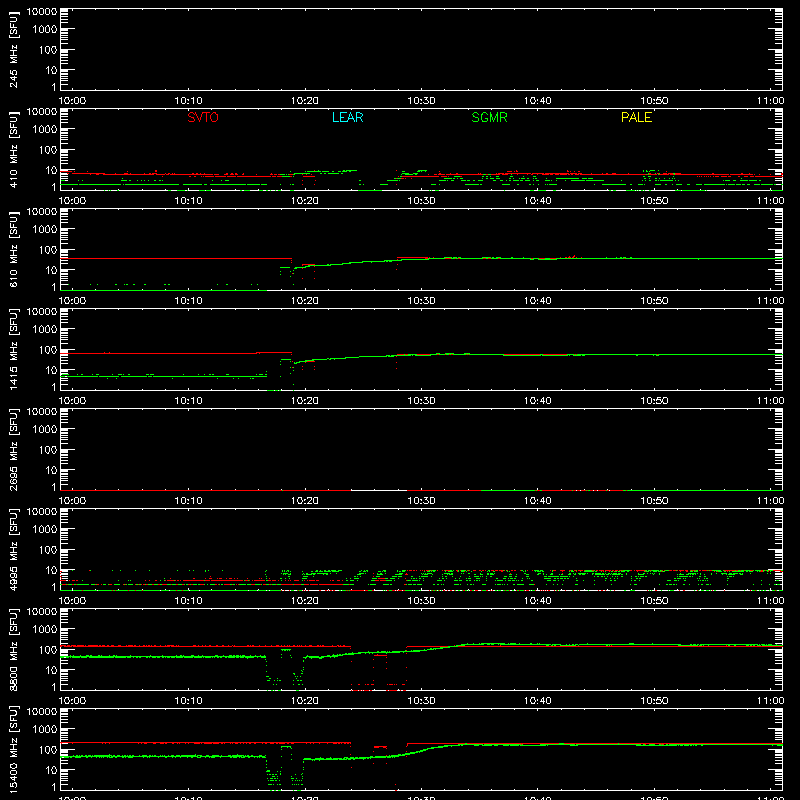Select the 15400 MHz [SFU] axis label
This screenshot has height=800, width=800.
[13, 749]
